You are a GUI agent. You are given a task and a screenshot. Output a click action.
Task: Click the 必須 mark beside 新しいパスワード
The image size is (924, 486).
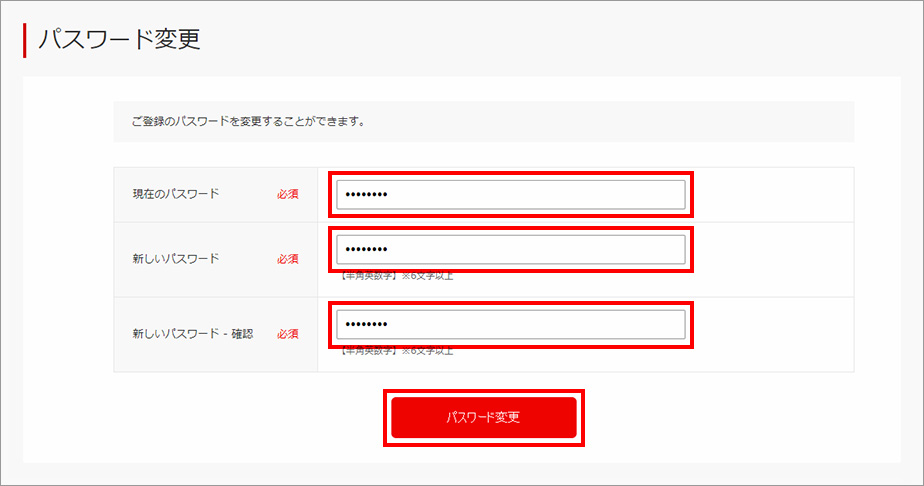click(x=288, y=259)
